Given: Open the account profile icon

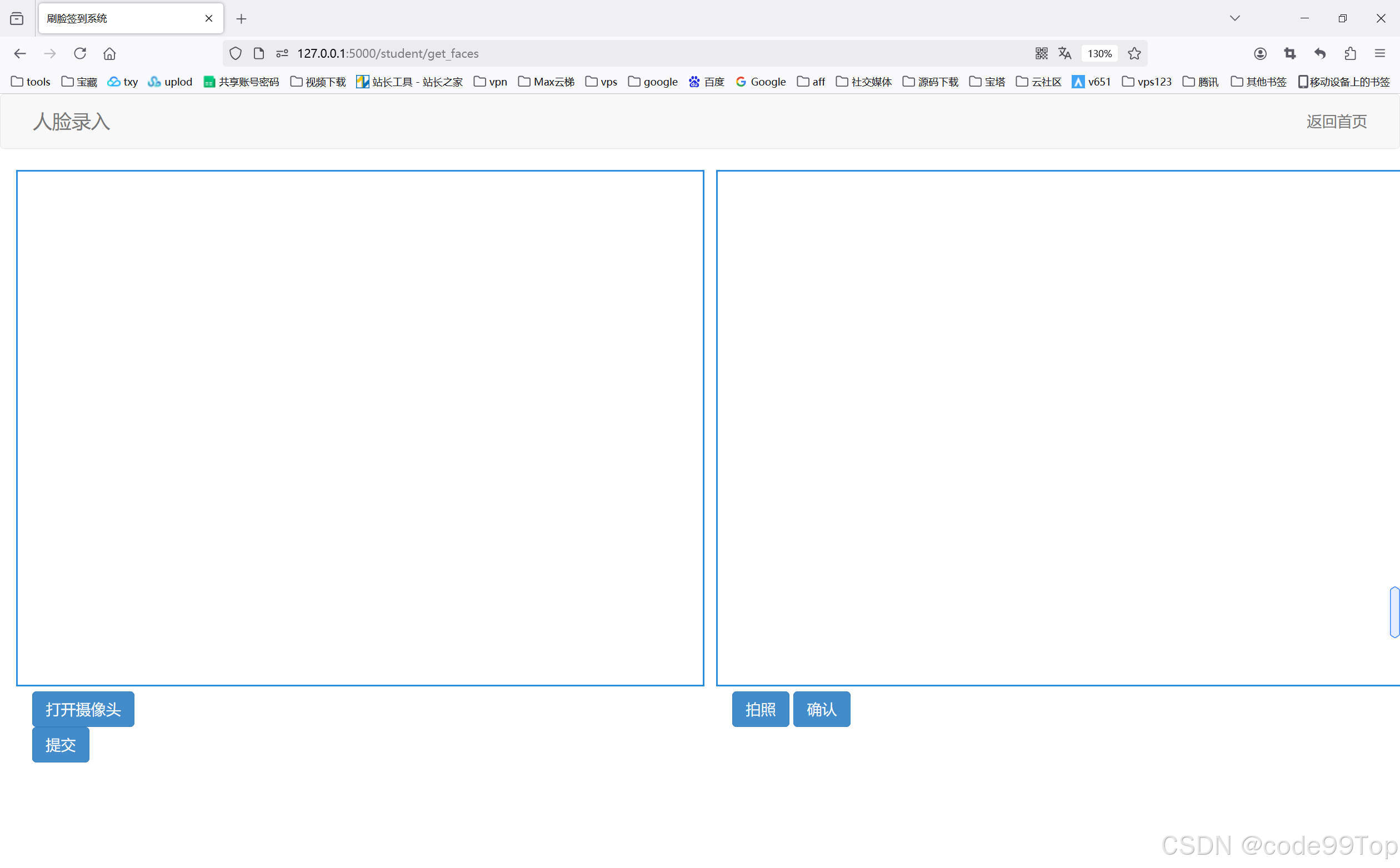Looking at the screenshot, I should pos(1260,53).
